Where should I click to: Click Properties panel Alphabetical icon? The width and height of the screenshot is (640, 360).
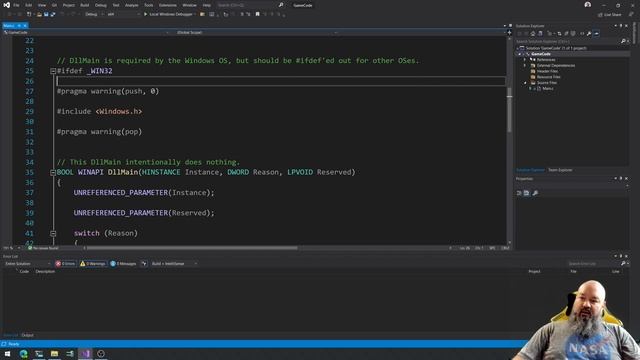point(527,193)
